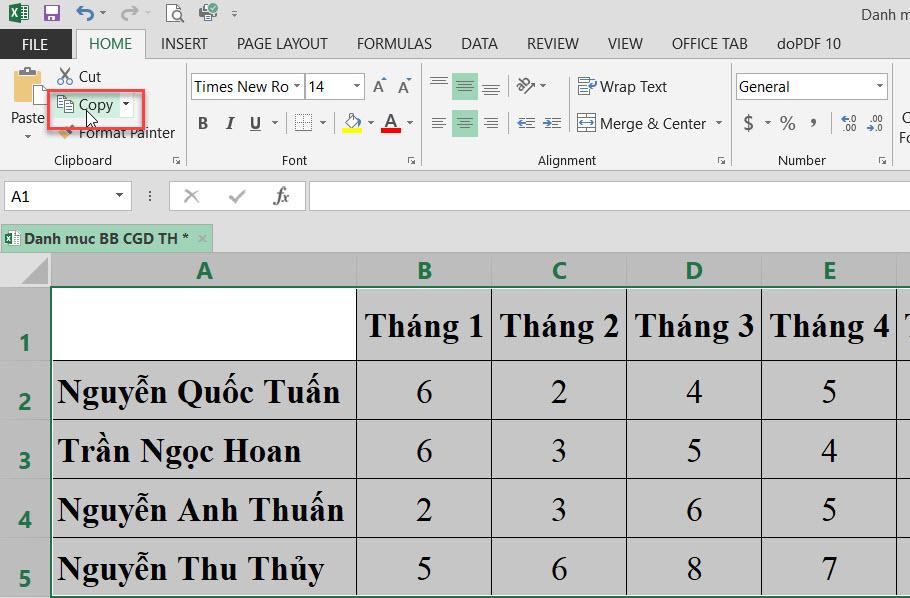The width and height of the screenshot is (910, 598).
Task: Click the Cut scissors icon
Action: tap(65, 76)
